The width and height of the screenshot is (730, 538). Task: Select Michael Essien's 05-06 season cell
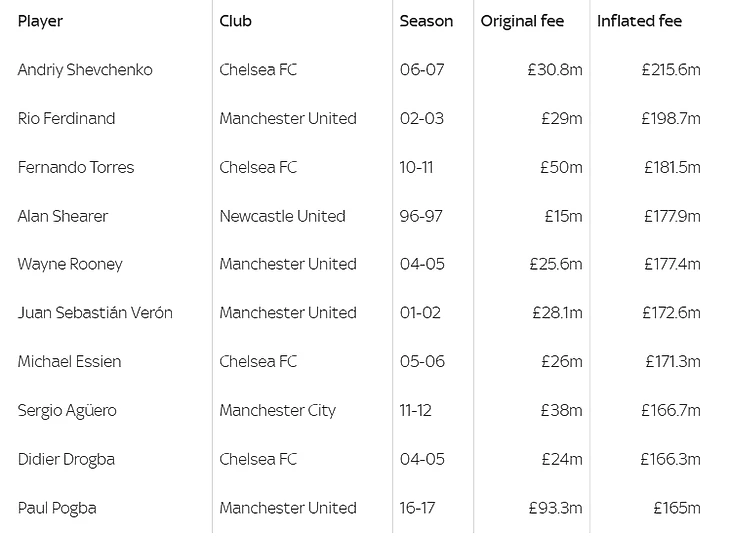pos(422,362)
